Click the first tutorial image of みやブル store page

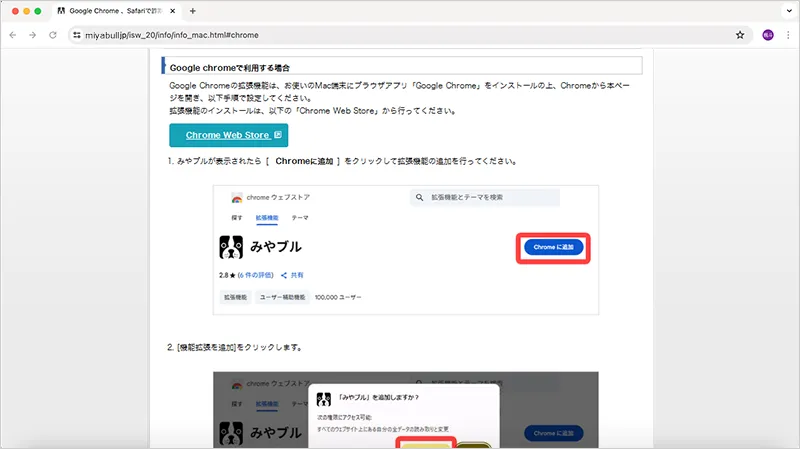pos(406,250)
